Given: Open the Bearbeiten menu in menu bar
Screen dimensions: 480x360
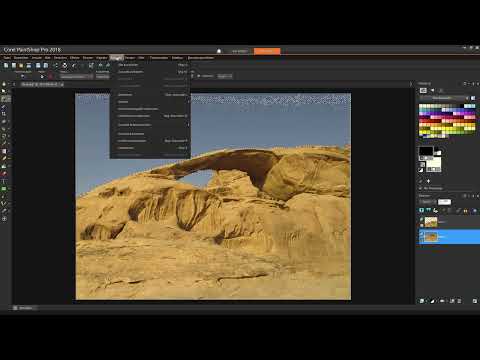Looking at the screenshot, I should pos(21,58).
